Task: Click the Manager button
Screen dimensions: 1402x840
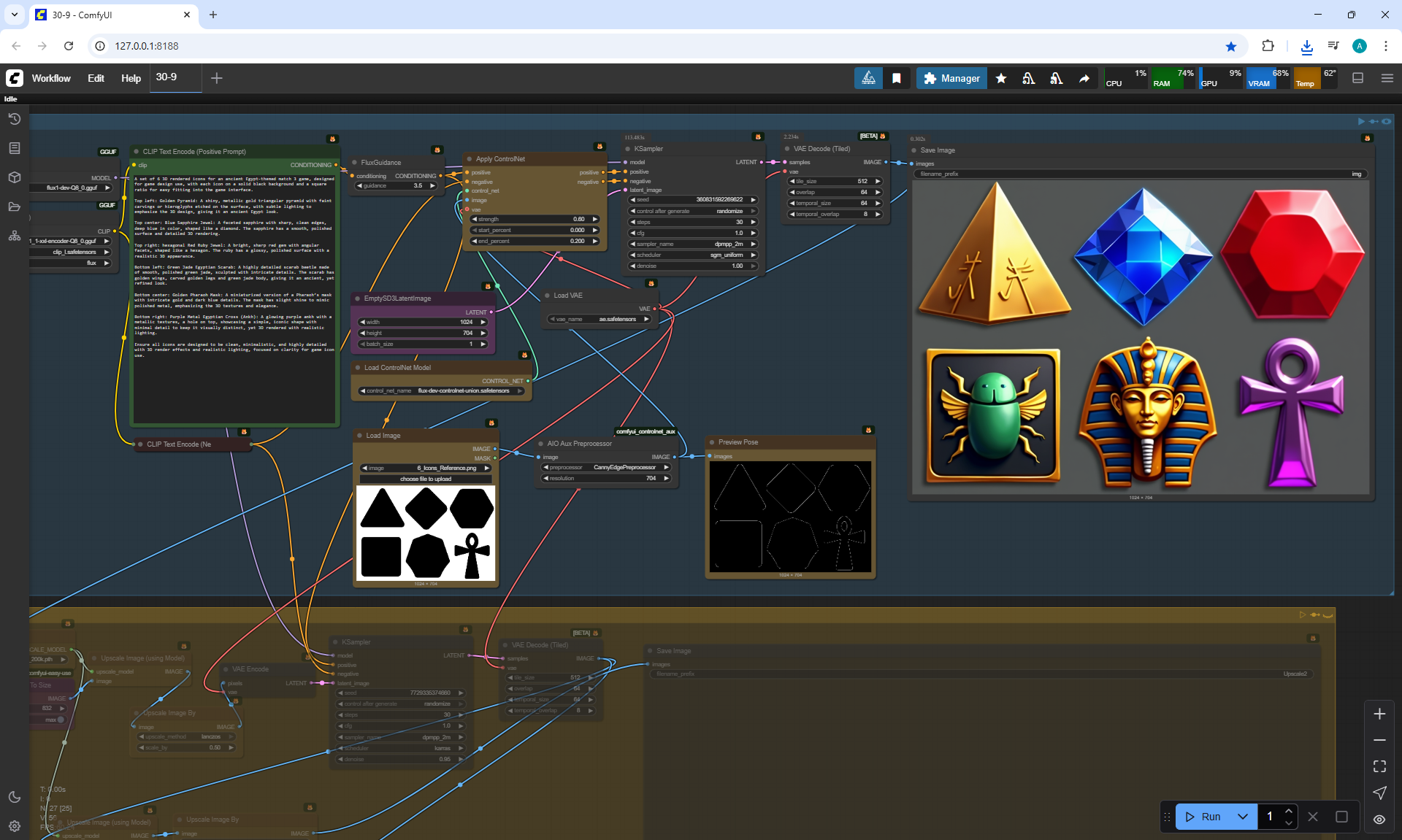Action: [x=951, y=78]
